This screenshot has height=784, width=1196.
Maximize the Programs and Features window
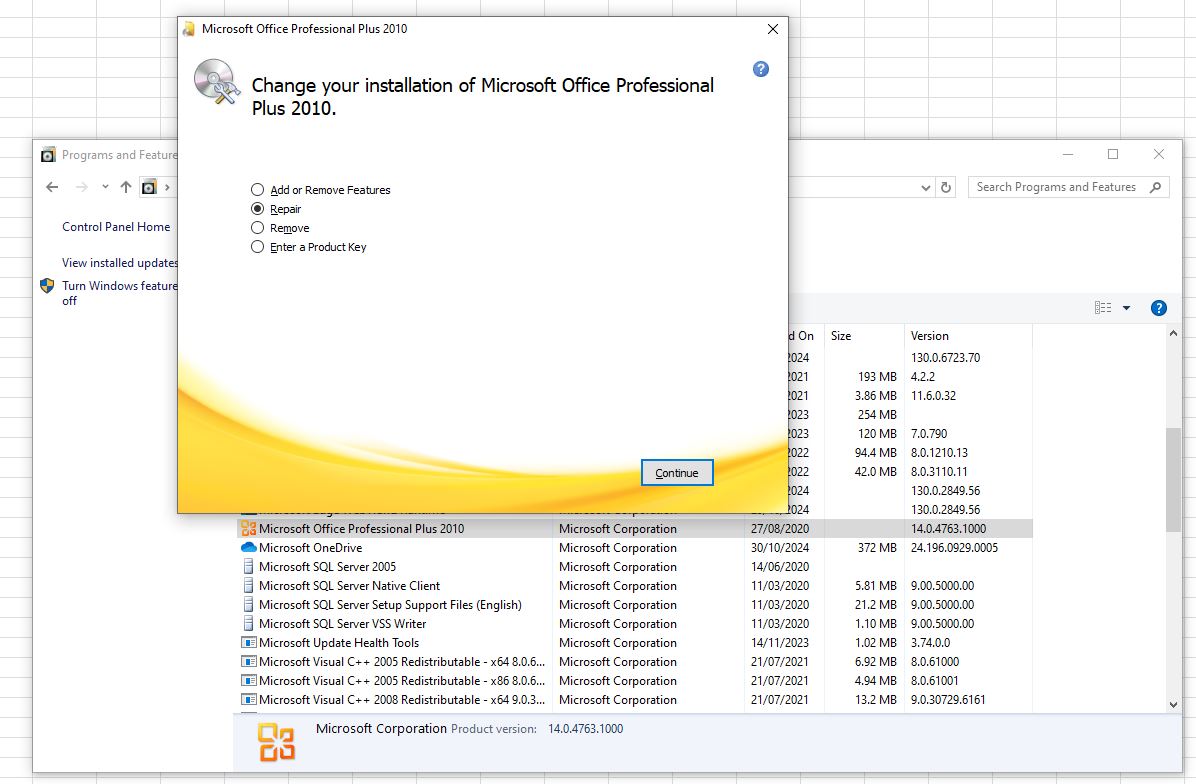pyautogui.click(x=1113, y=154)
